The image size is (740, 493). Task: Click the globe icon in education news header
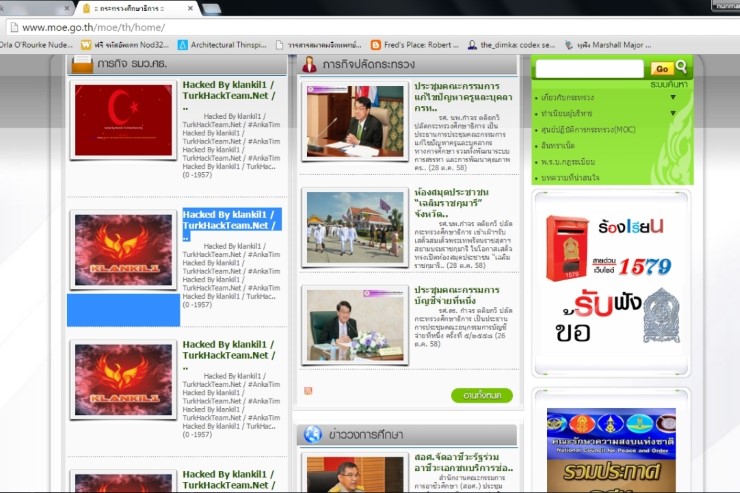[x=313, y=434]
